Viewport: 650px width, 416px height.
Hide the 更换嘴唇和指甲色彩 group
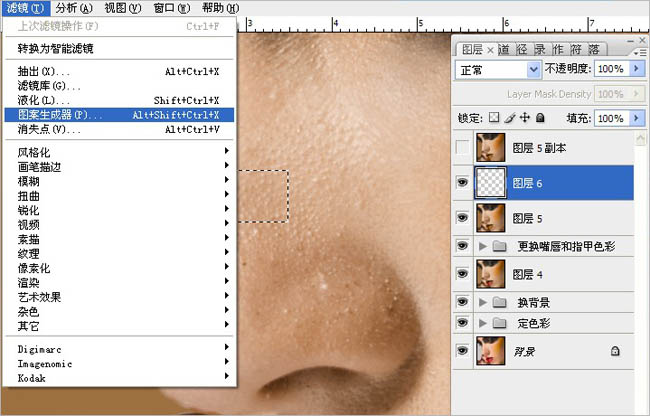point(463,246)
